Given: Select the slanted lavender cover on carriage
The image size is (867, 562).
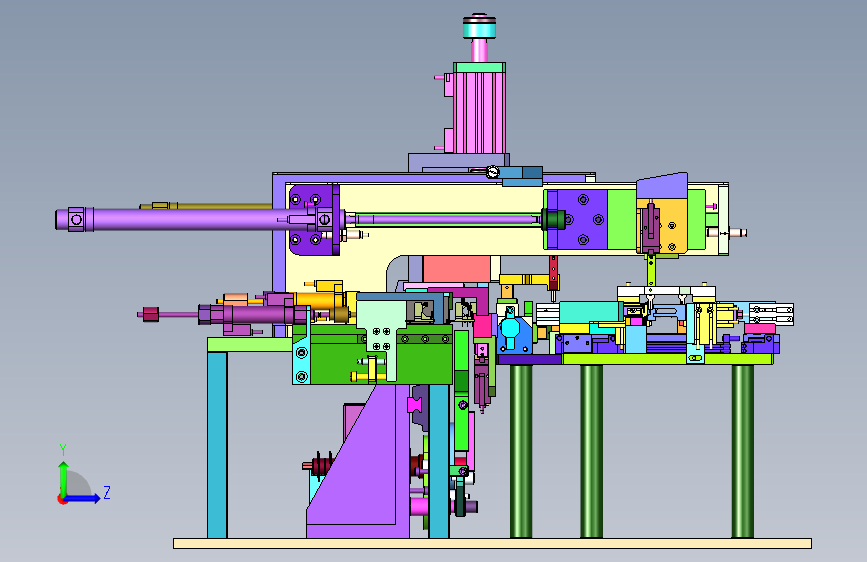Looking at the screenshot, I should 662,186.
